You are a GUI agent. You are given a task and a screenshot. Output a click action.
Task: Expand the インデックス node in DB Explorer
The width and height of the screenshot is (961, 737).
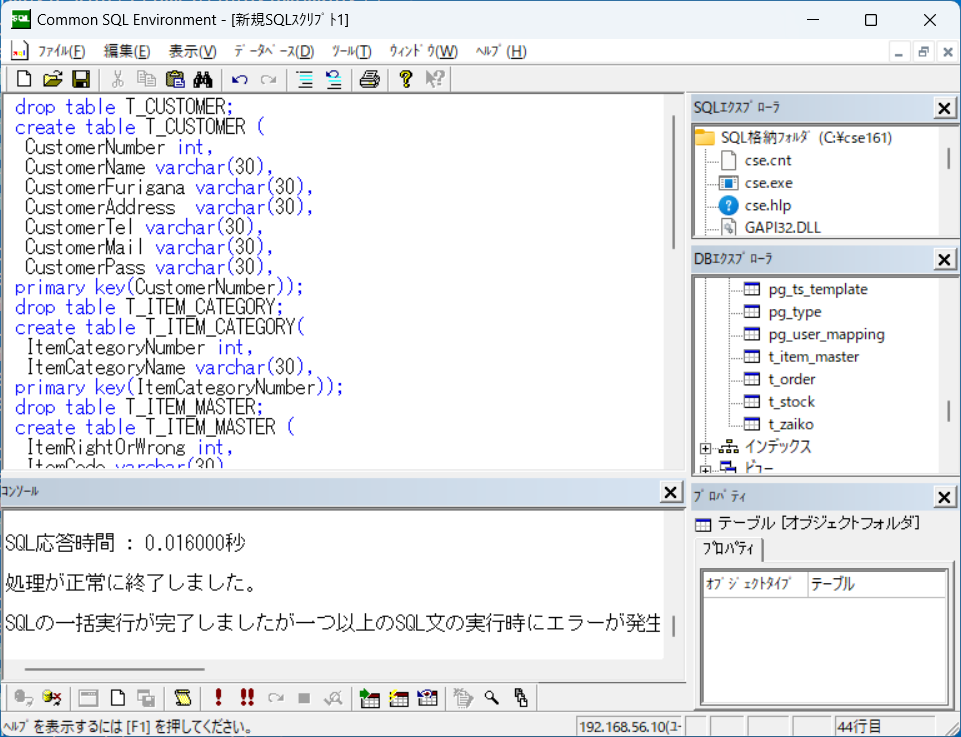(x=705, y=448)
